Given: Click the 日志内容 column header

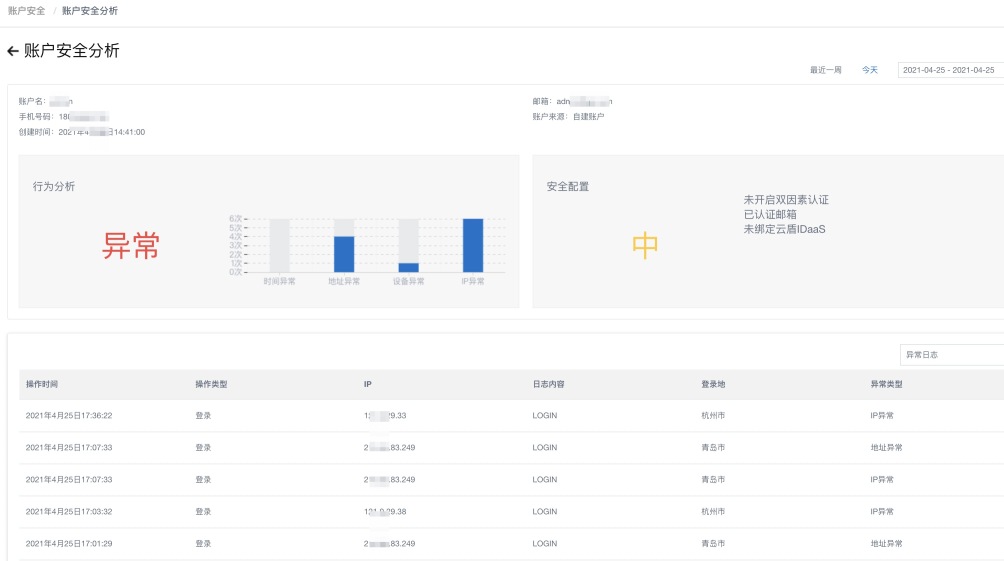Looking at the screenshot, I should tap(548, 384).
